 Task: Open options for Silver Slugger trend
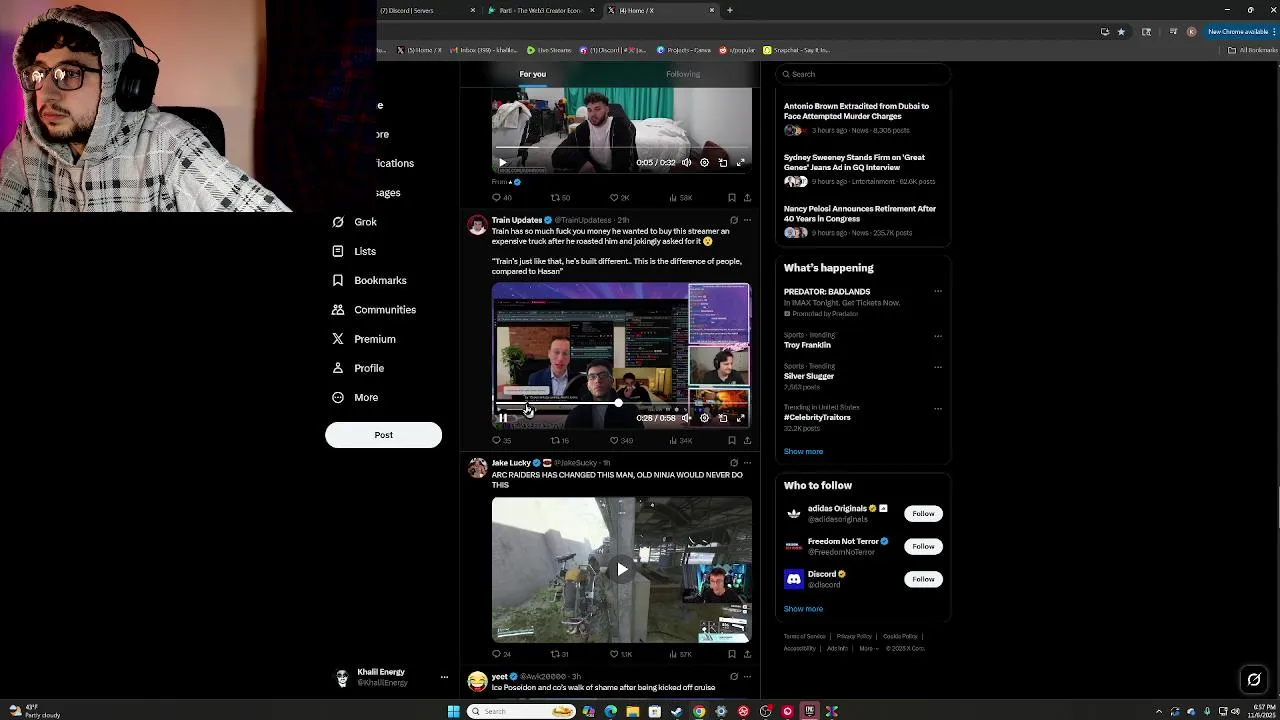click(938, 367)
